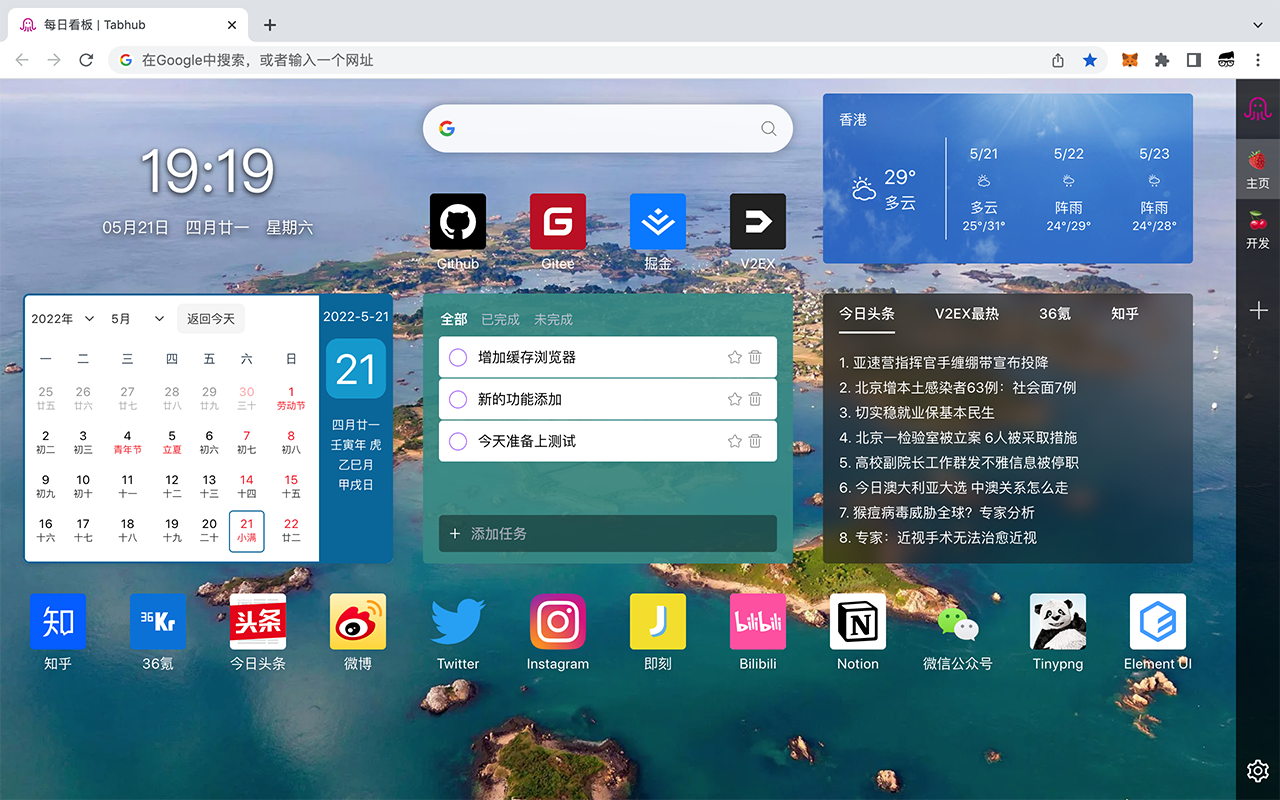This screenshot has width=1280, height=800.
Task: Click the Google search input field
Action: pos(607,128)
